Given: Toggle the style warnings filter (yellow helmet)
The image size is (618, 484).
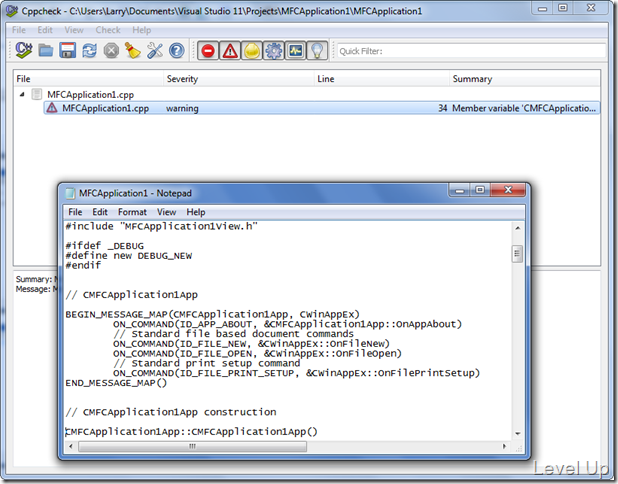Looking at the screenshot, I should 252,51.
